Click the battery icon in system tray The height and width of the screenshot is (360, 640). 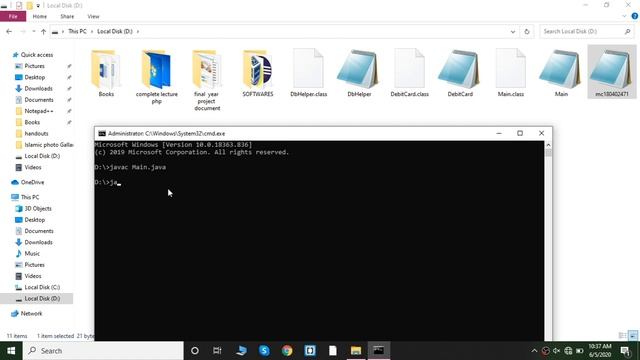(x=580, y=351)
